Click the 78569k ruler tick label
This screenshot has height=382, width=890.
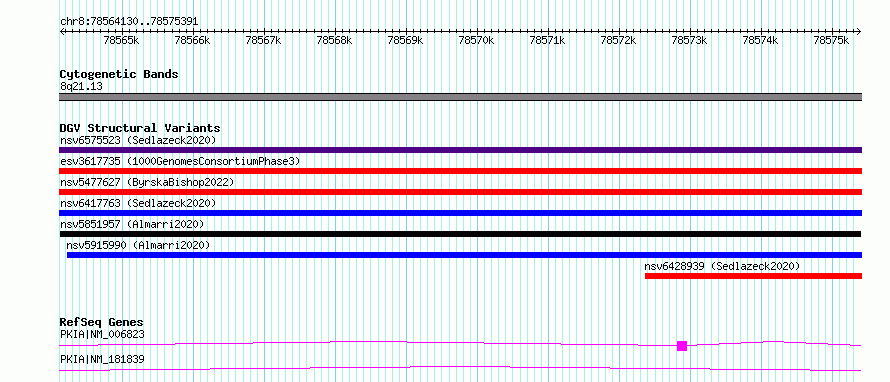pyautogui.click(x=405, y=40)
